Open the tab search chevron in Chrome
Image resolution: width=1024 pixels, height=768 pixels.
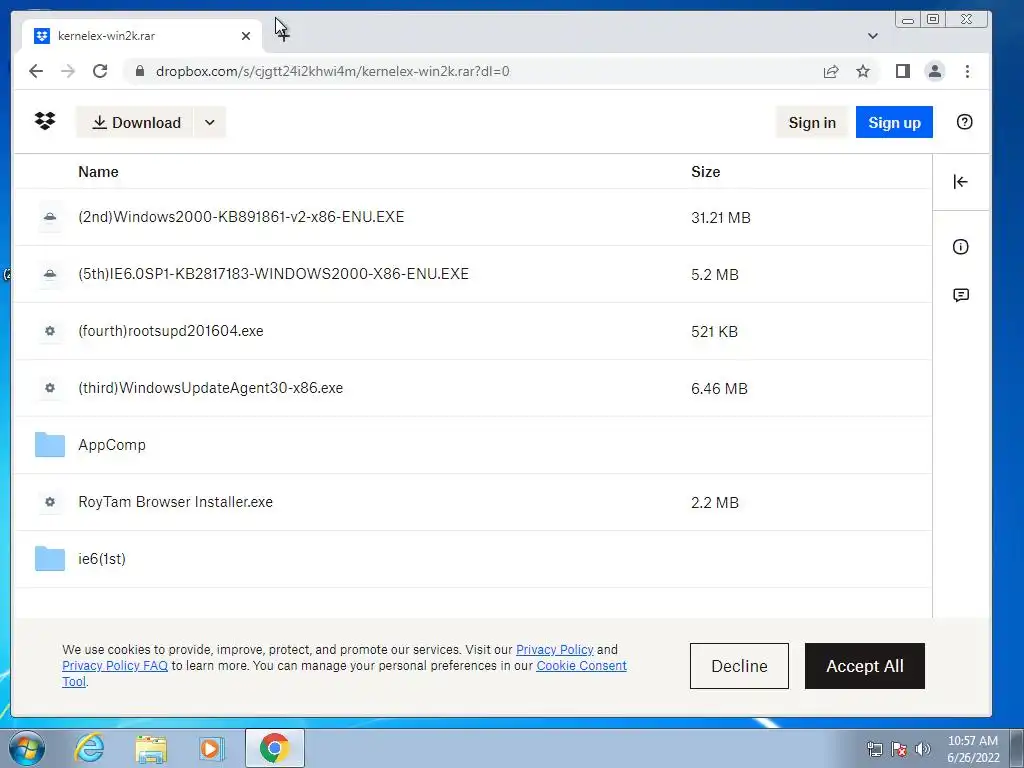872,36
